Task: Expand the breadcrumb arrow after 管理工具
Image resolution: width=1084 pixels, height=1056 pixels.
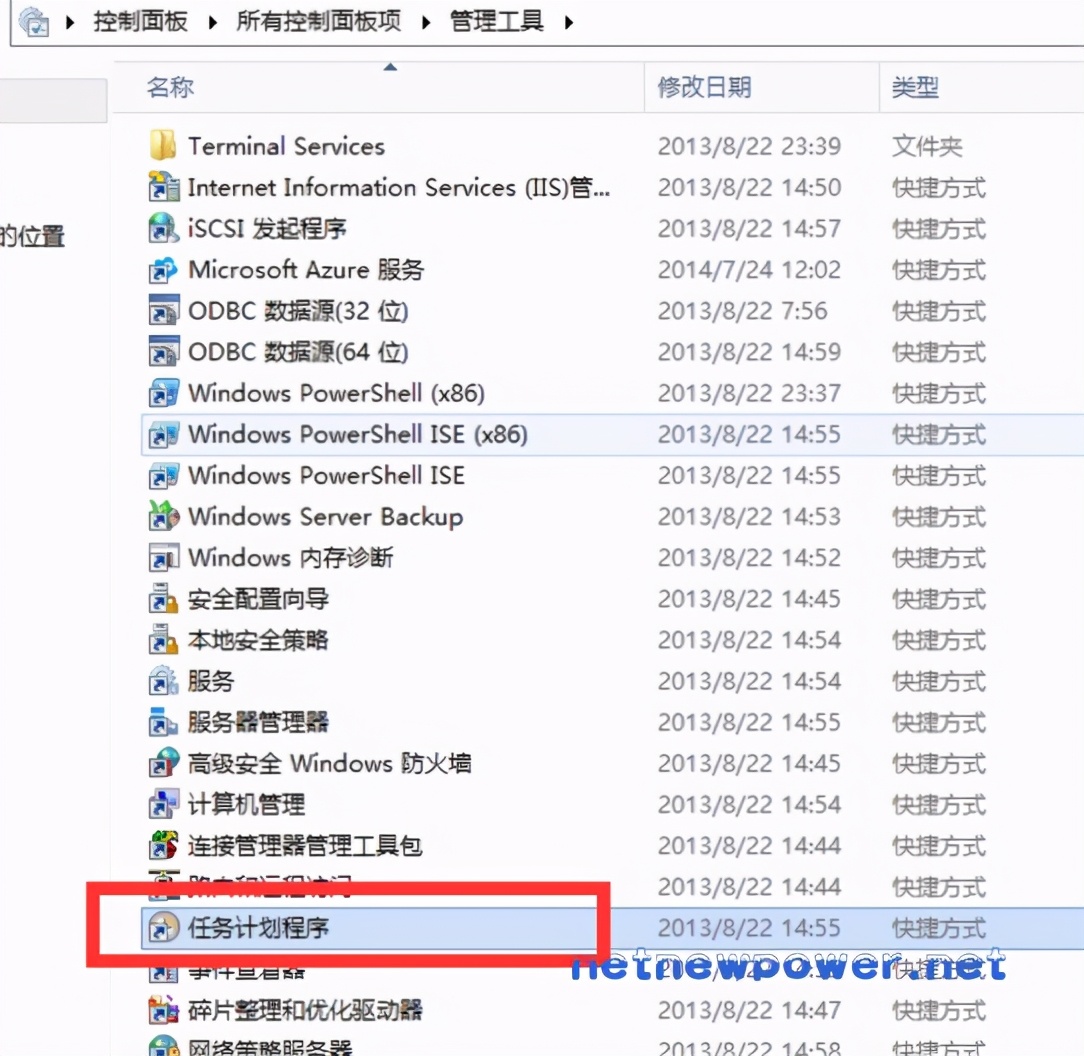Action: click(x=567, y=21)
